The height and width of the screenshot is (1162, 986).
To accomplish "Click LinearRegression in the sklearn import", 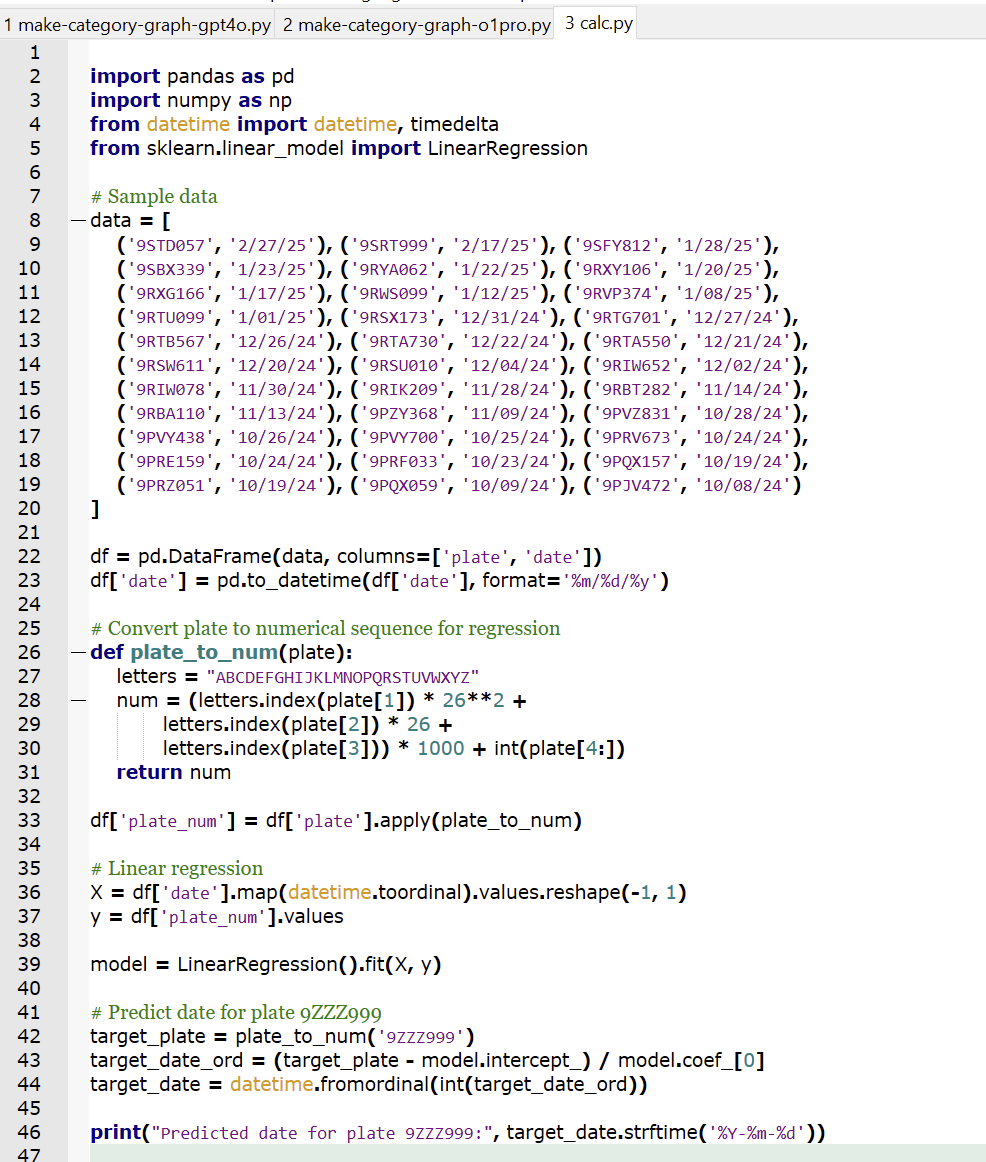I will coord(507,148).
